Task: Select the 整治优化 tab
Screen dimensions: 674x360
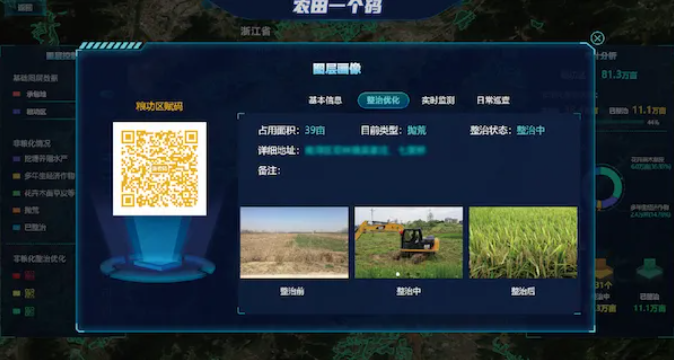Action: coord(383,101)
